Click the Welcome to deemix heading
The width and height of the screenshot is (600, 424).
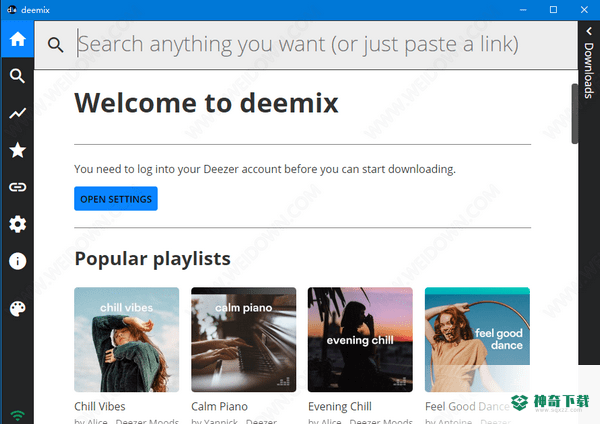207,103
